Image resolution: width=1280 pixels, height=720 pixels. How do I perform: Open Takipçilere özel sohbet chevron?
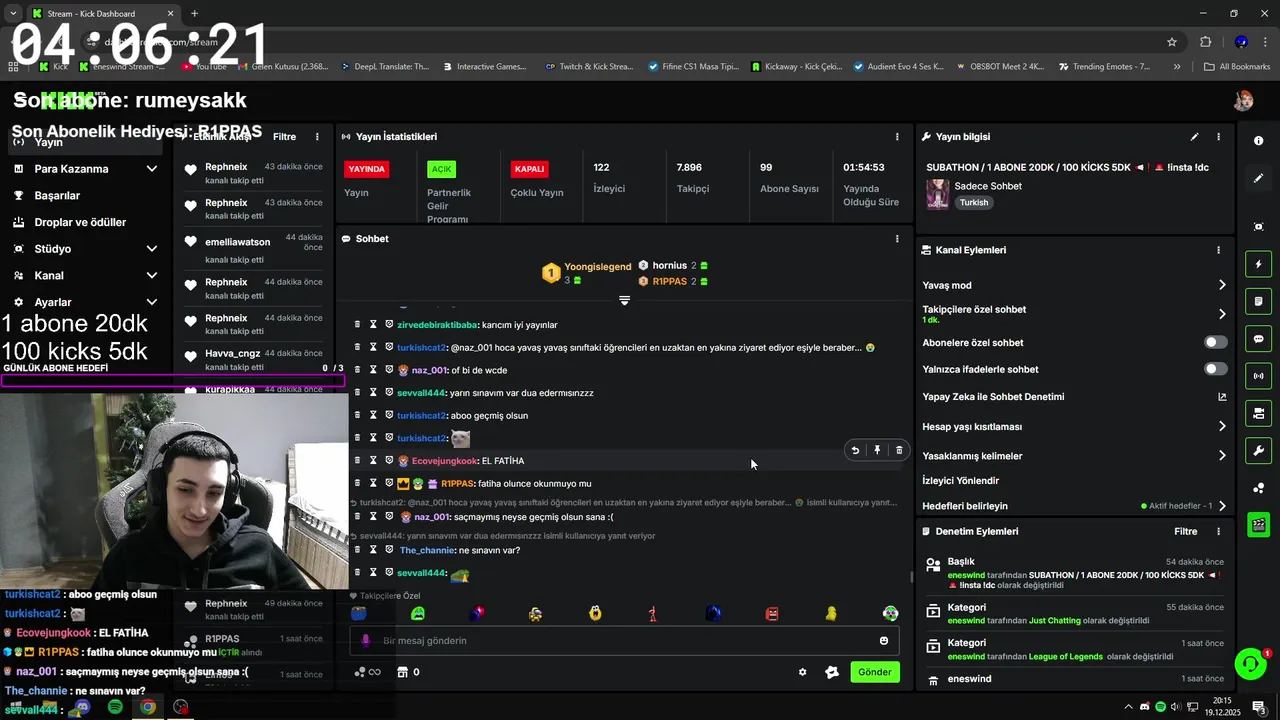[1222, 314]
